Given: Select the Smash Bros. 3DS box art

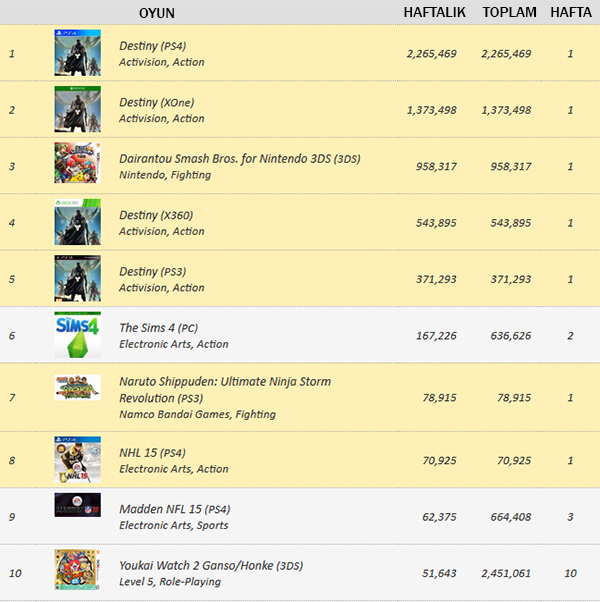Looking at the screenshot, I should 78,162.
